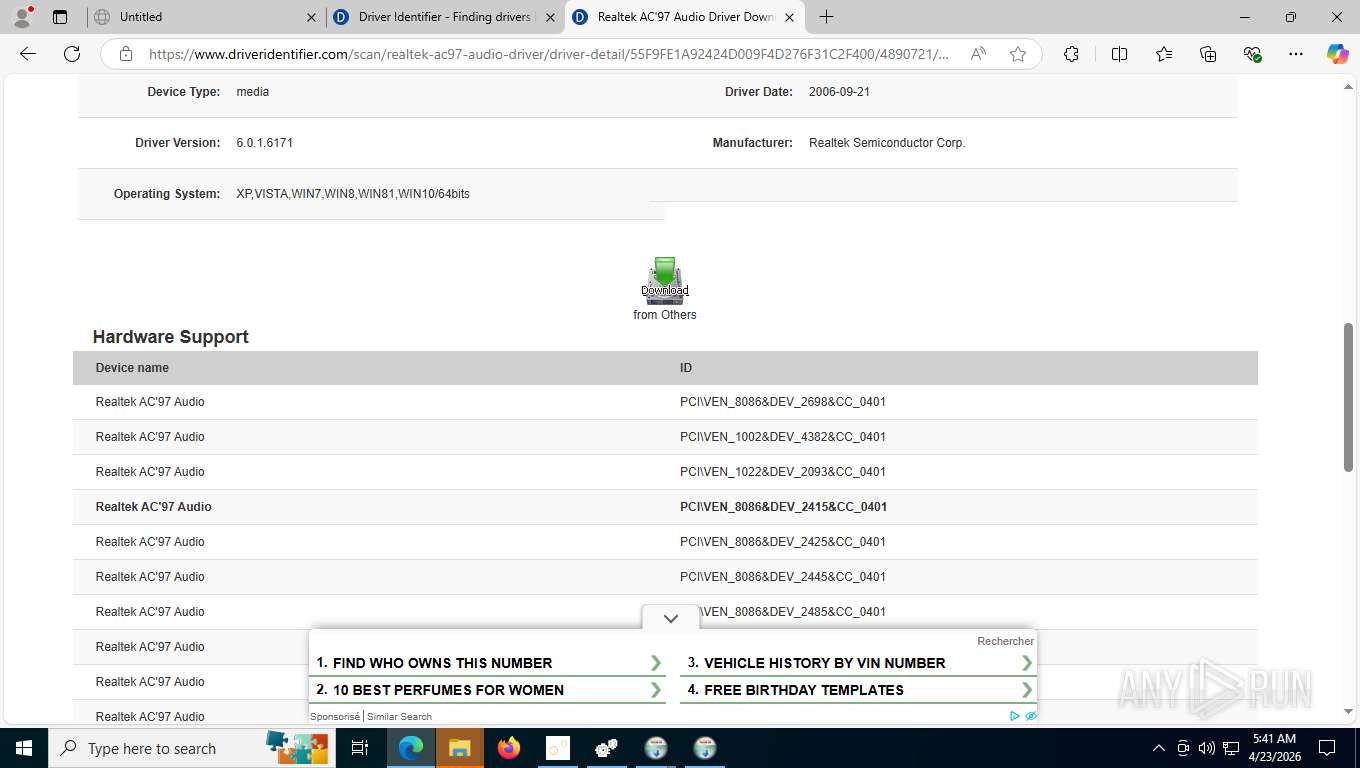This screenshot has height=768, width=1360.
Task: Click the AdChoices icon in the ad
Action: coord(1015,716)
